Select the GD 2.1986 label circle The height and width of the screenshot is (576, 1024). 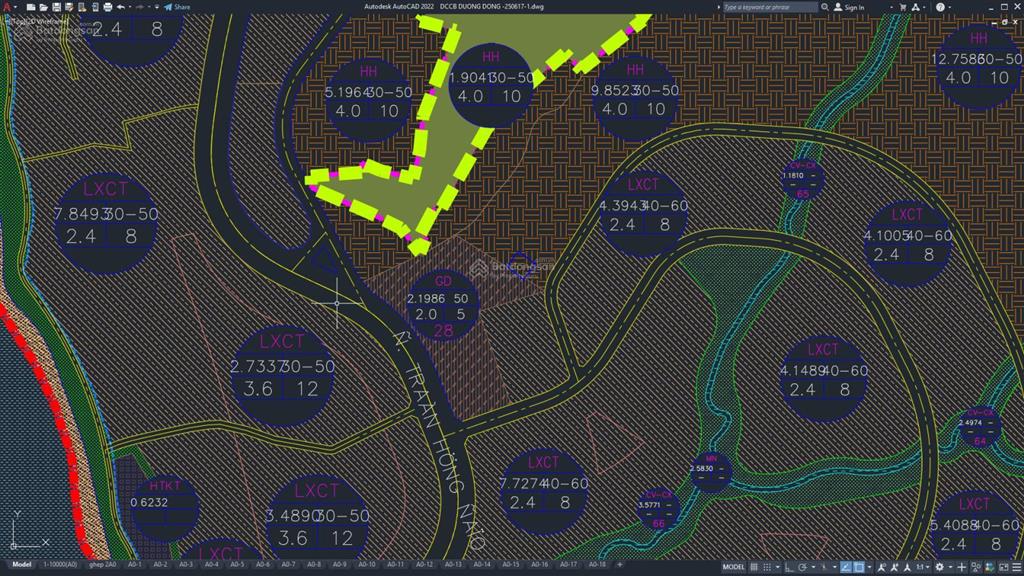point(443,306)
